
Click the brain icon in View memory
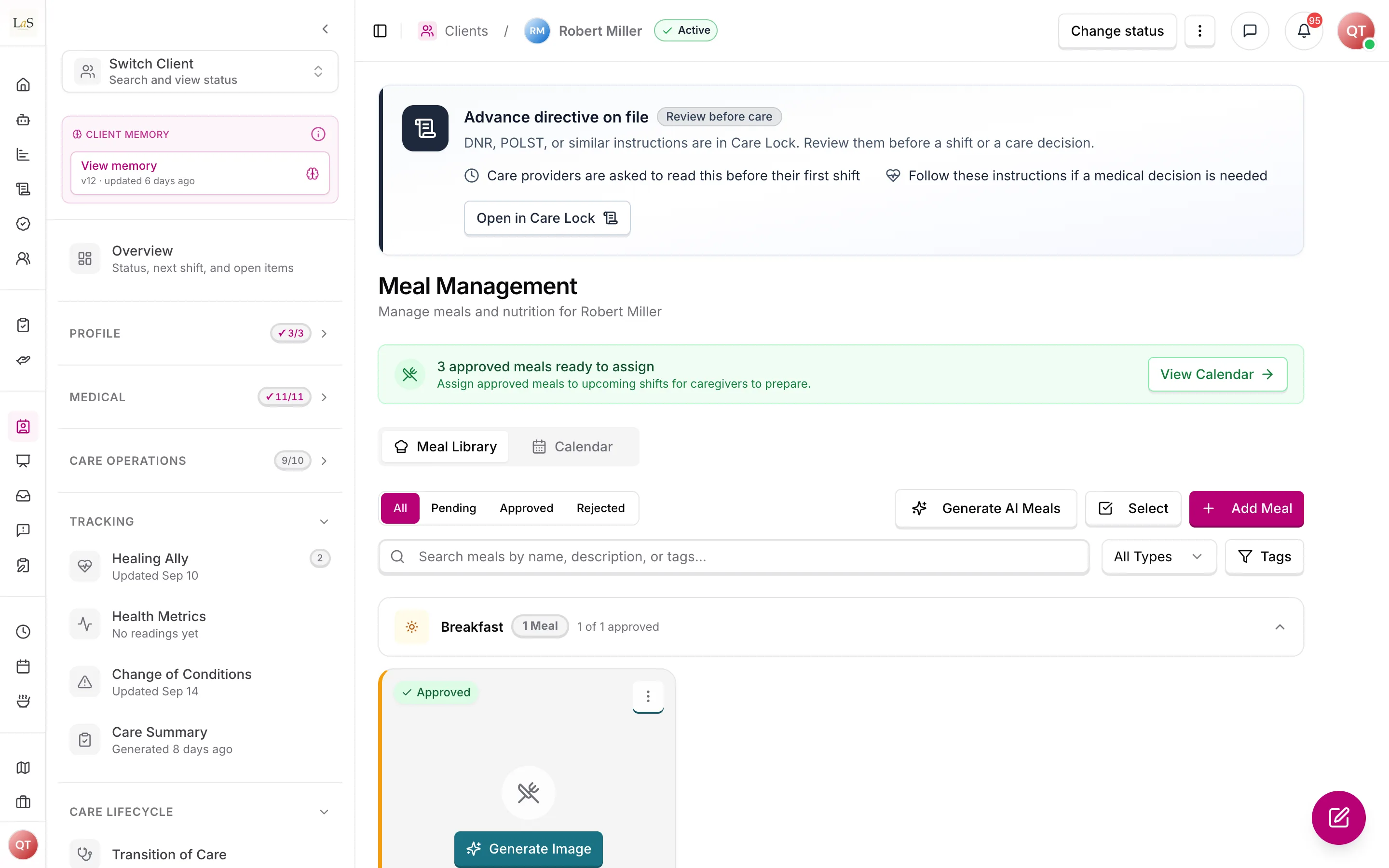tap(312, 174)
